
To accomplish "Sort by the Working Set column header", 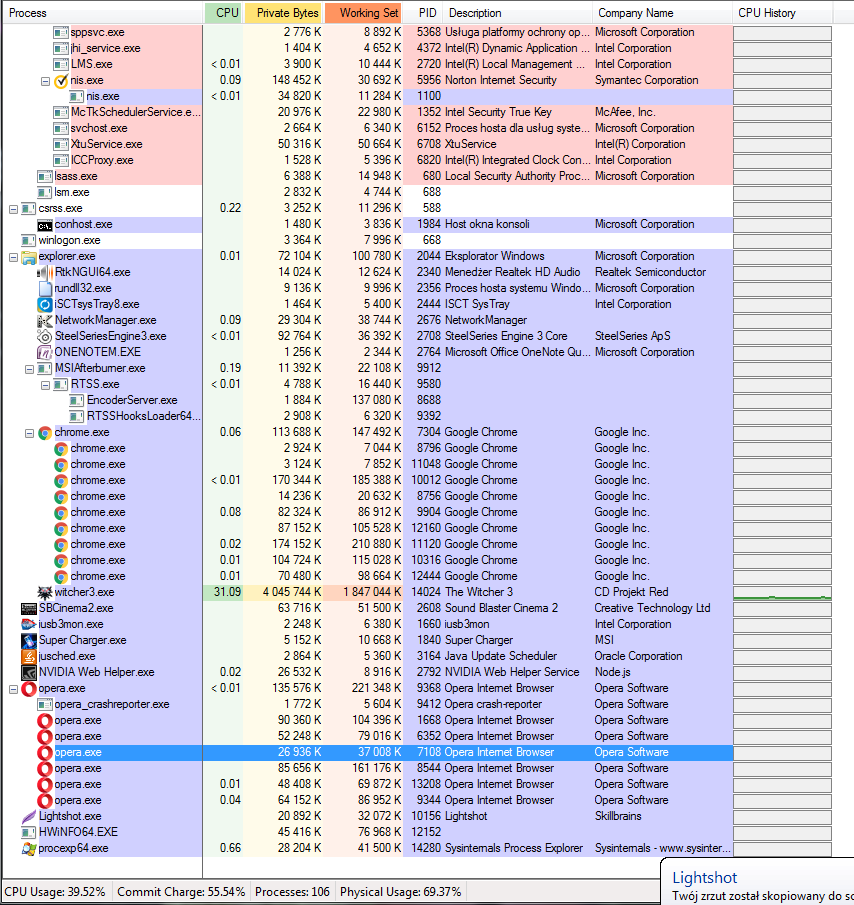I will (363, 13).
